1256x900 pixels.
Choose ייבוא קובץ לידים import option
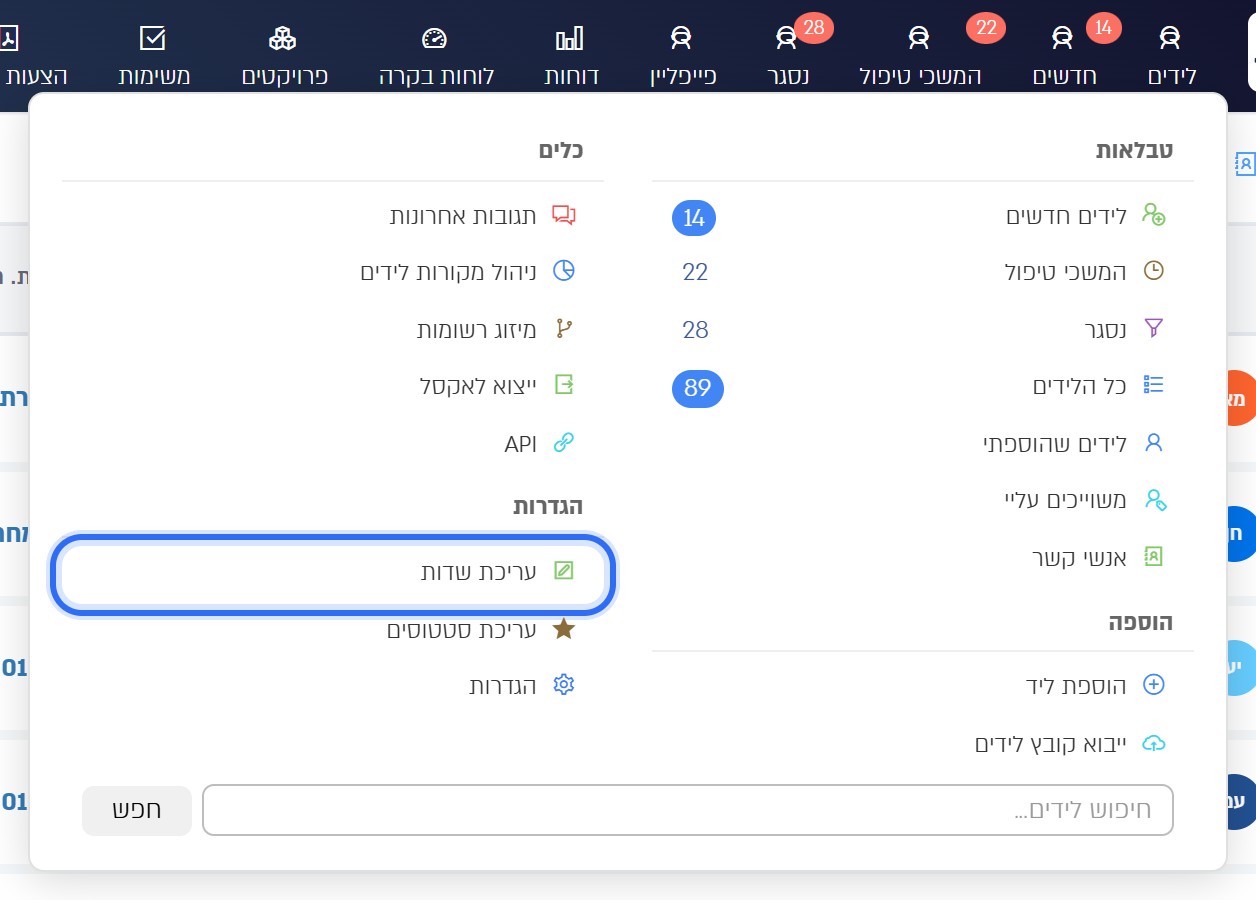(x=1051, y=744)
